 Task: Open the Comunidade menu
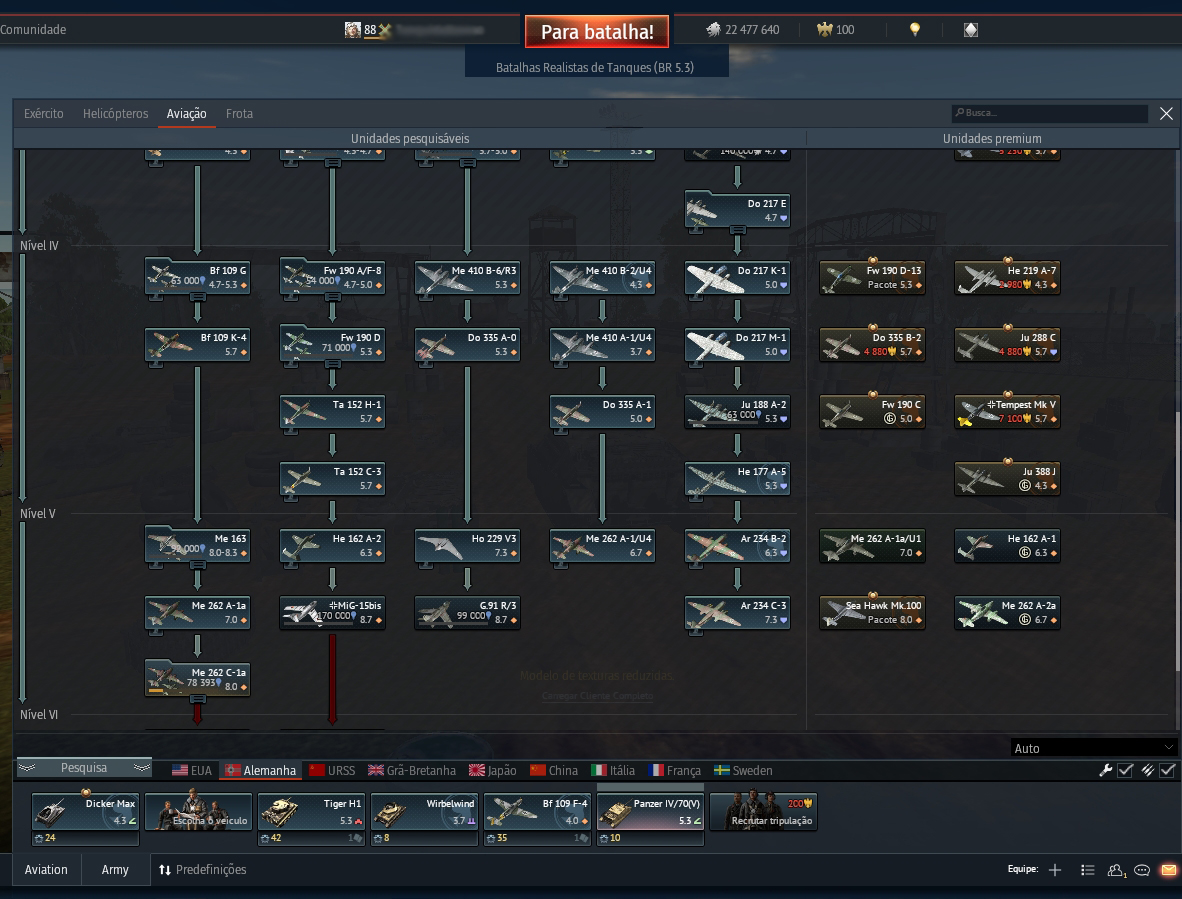point(33,29)
